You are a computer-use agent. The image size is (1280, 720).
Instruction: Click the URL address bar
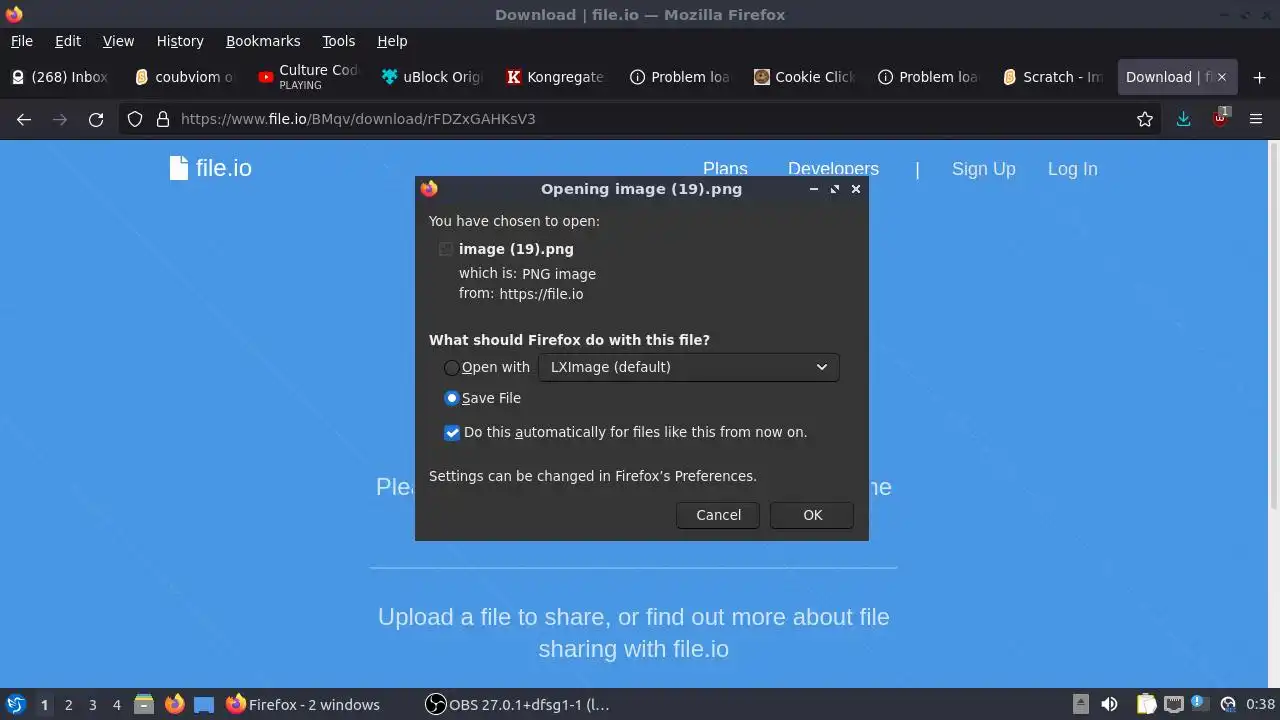pyautogui.click(x=640, y=119)
